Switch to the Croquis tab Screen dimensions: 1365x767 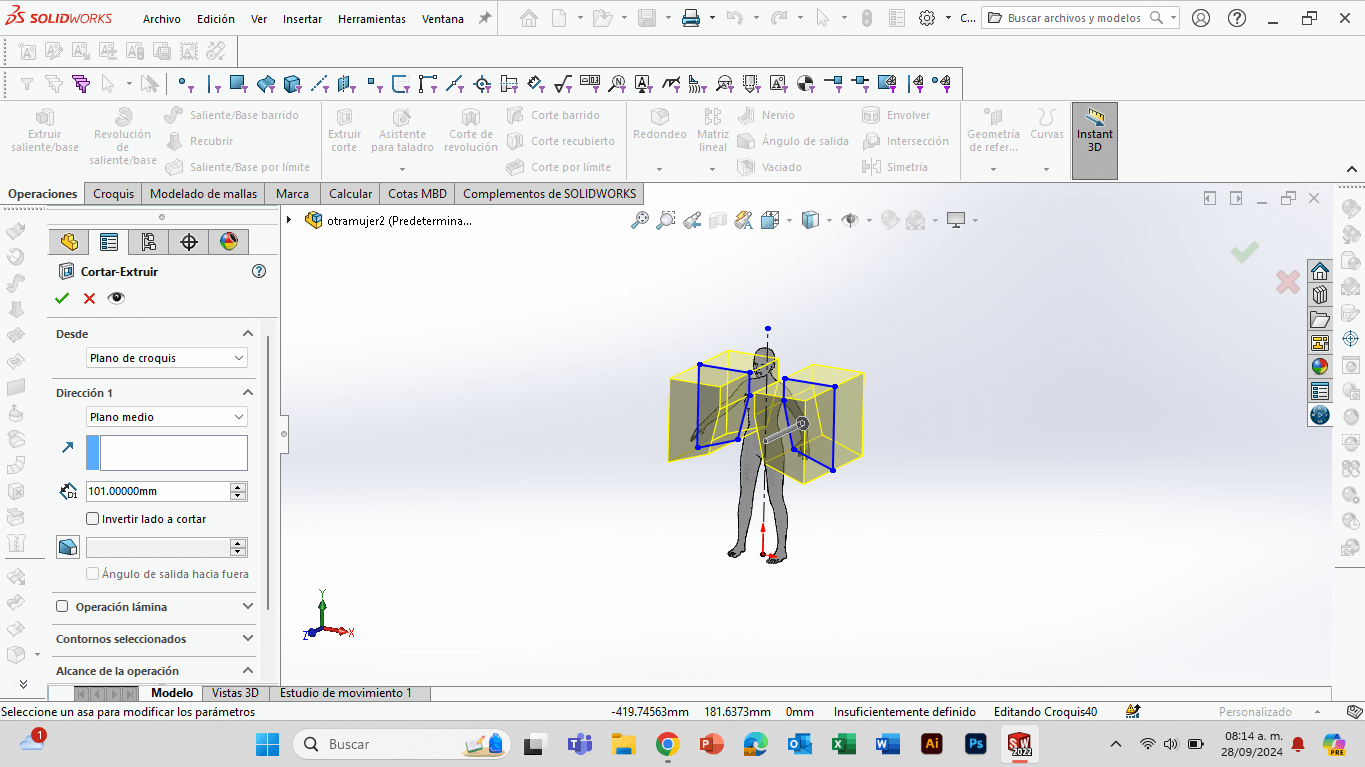[x=113, y=194]
